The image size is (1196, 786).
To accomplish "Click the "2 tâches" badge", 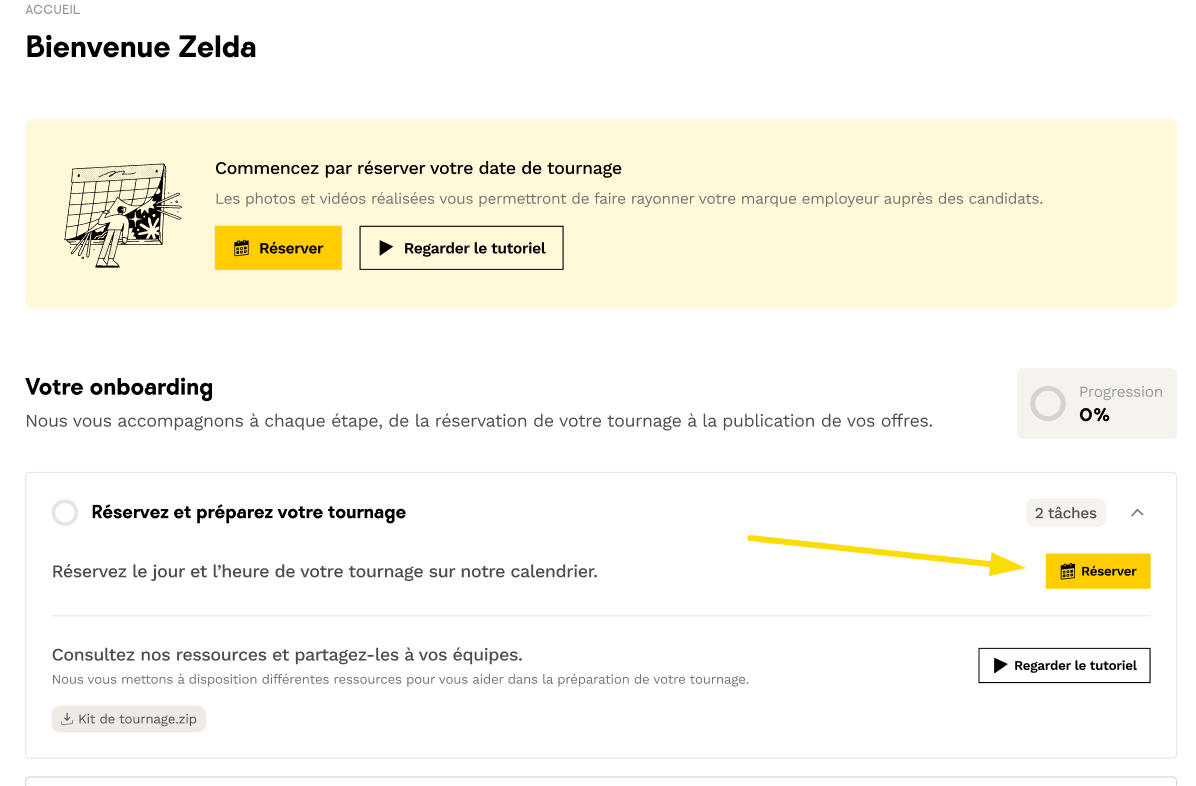I will point(1065,513).
